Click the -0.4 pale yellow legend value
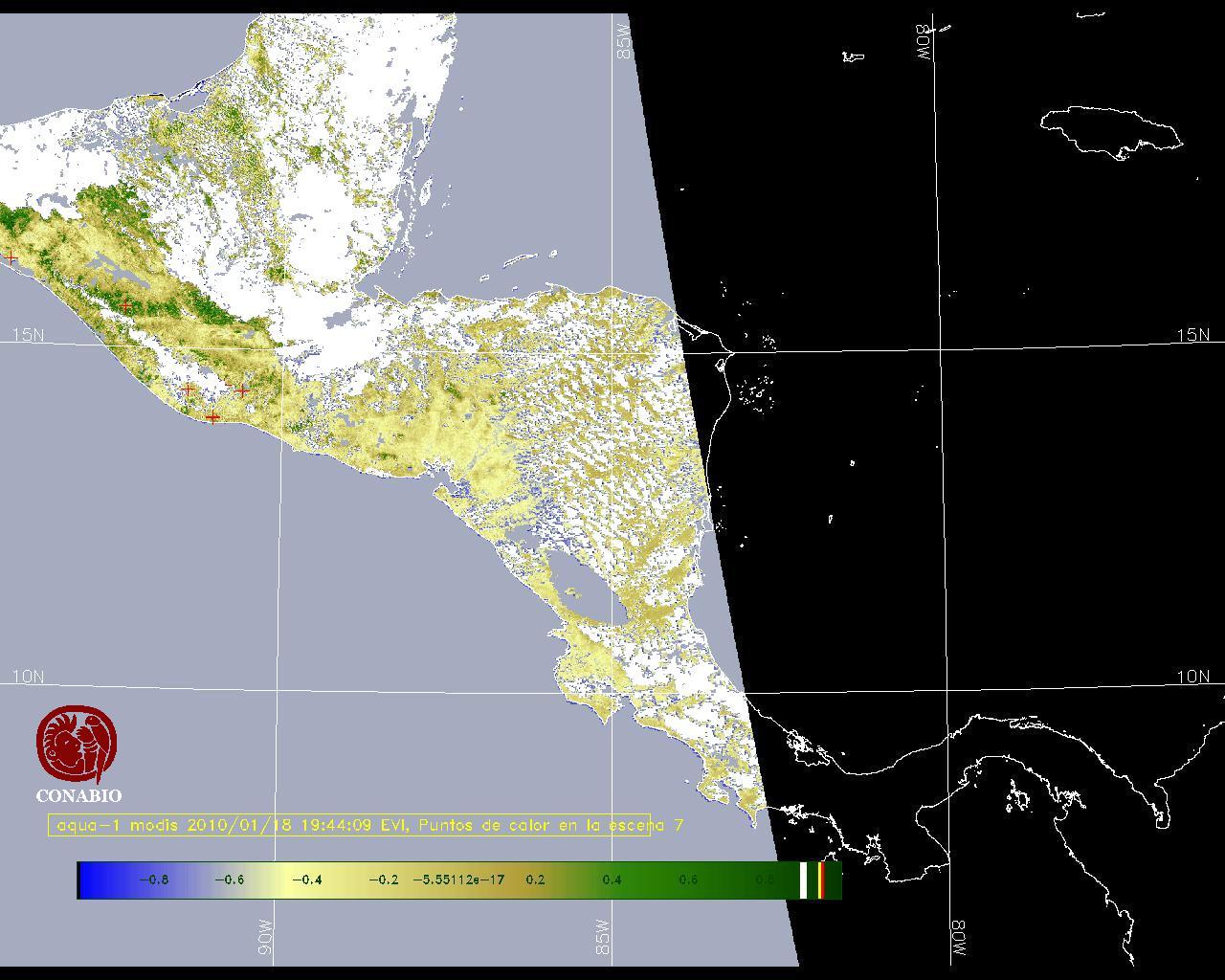Image resolution: width=1225 pixels, height=980 pixels. pyautogui.click(x=306, y=880)
